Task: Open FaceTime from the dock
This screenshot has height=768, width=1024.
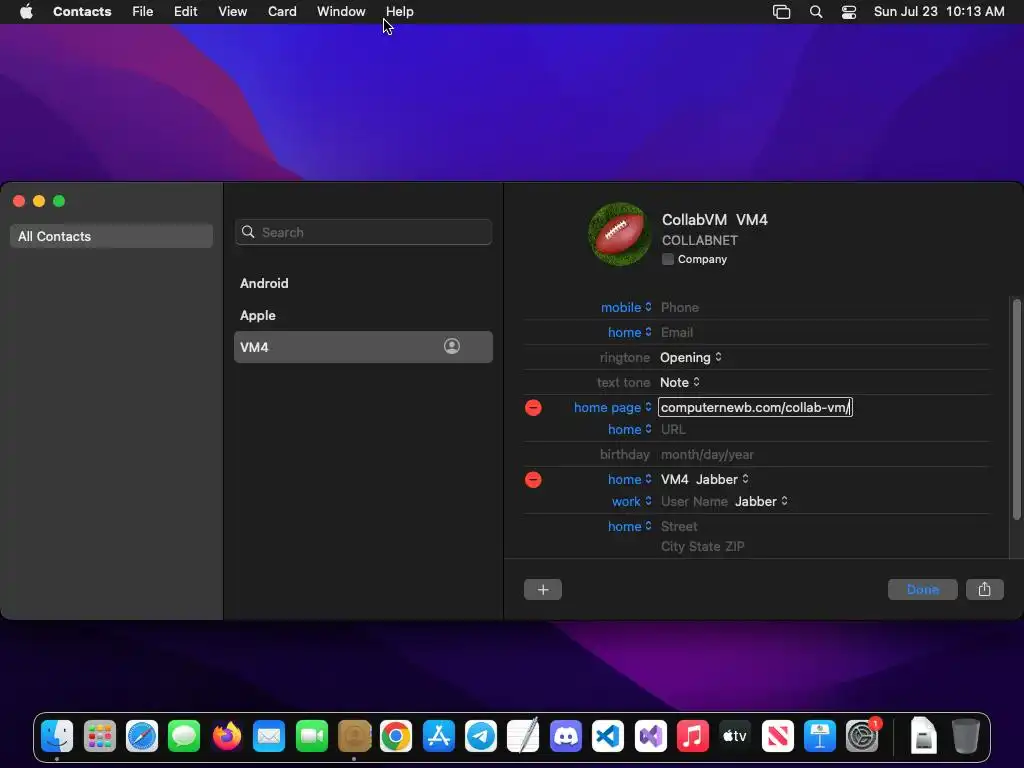Action: click(x=312, y=736)
